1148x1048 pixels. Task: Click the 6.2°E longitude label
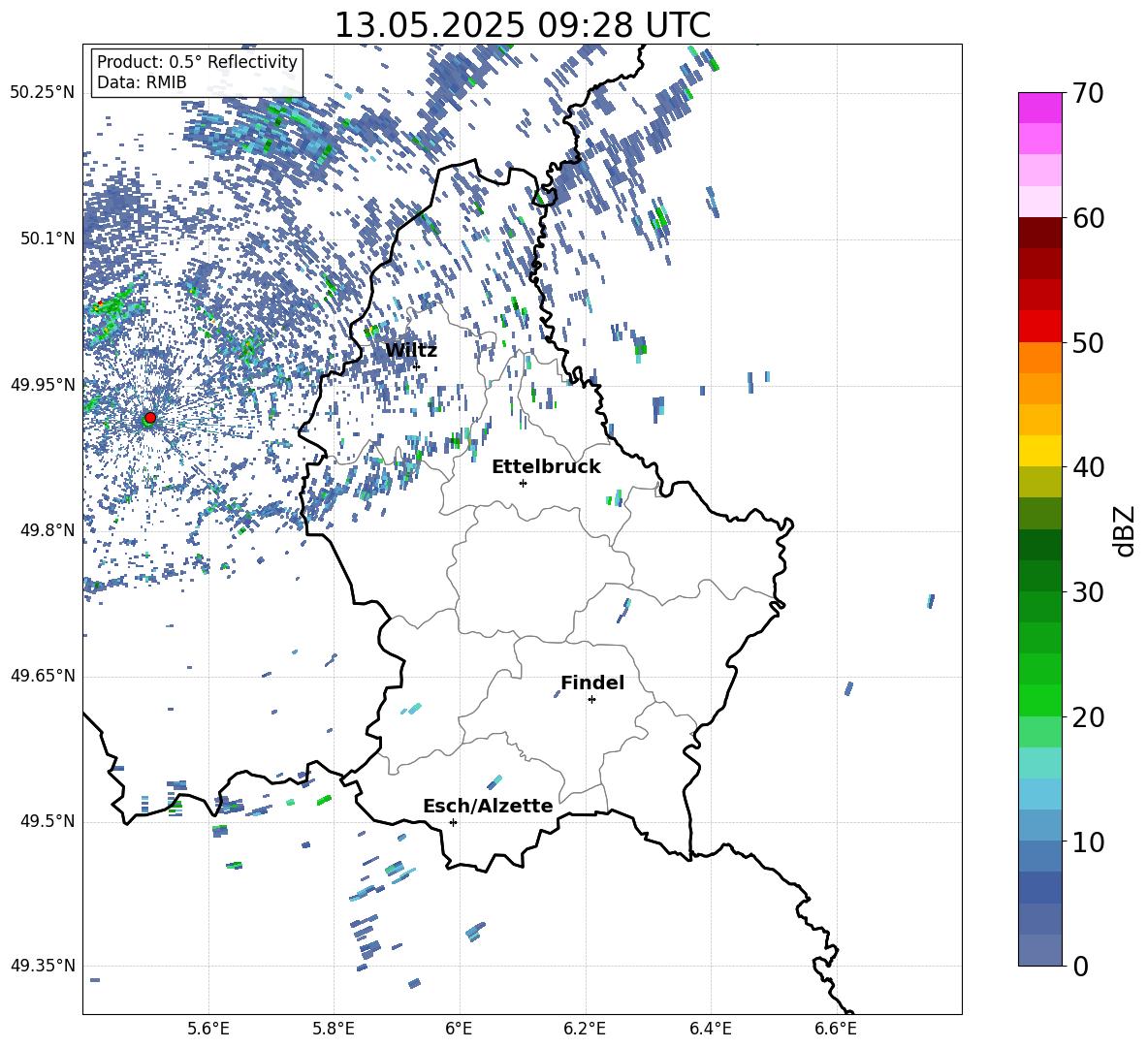(x=585, y=1029)
